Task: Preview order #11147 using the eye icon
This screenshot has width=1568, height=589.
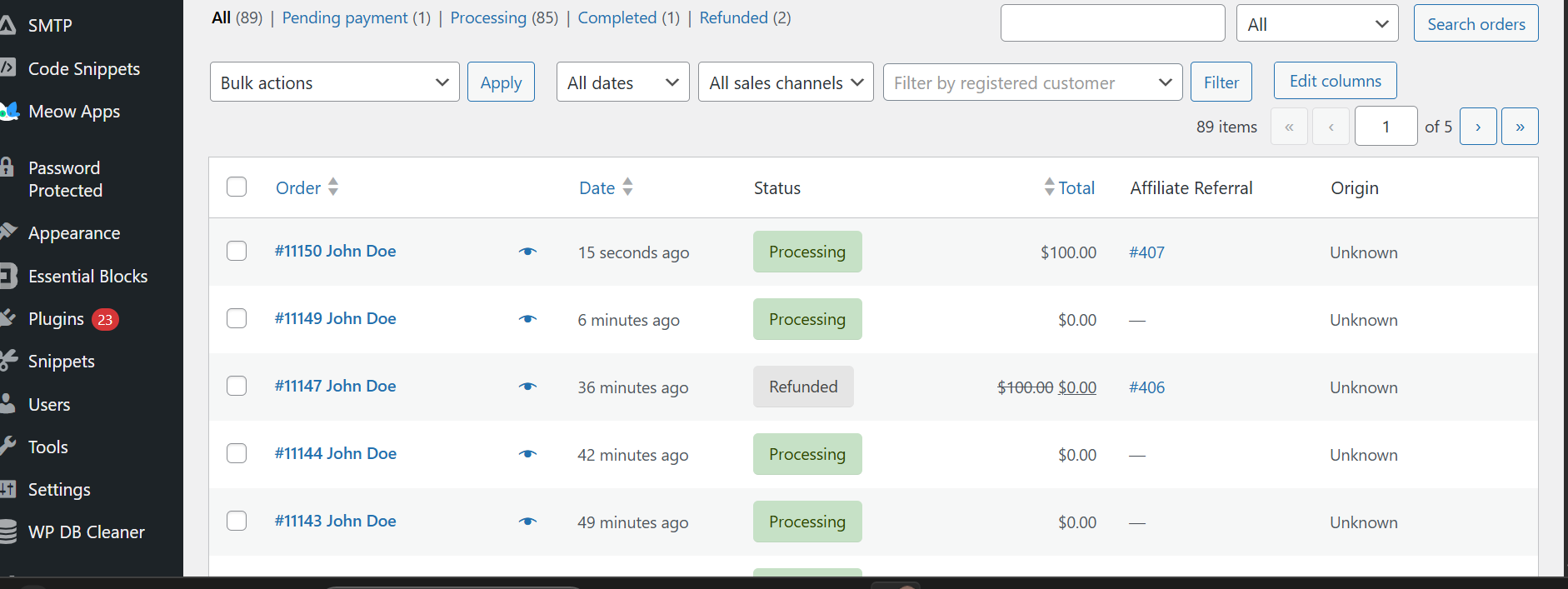Action: coord(527,387)
